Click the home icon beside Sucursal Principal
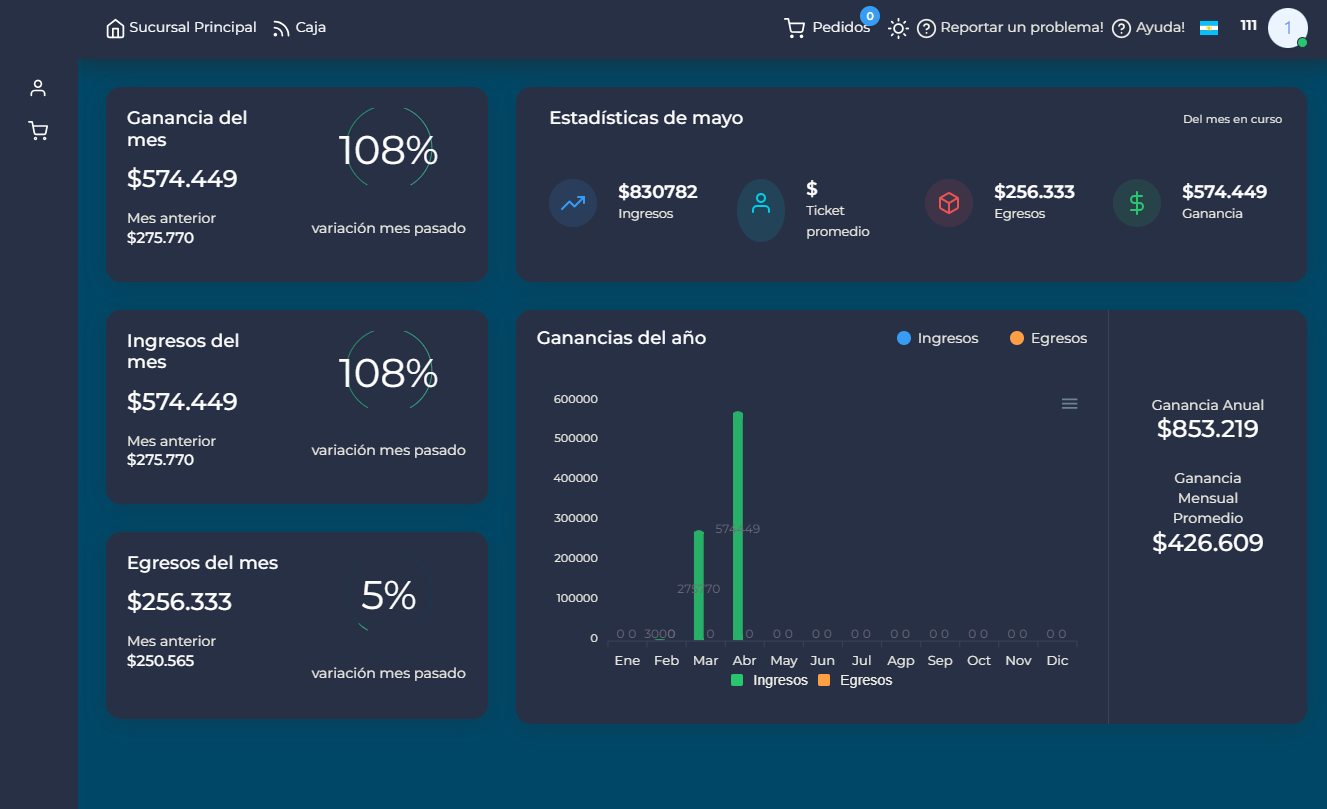 [114, 27]
